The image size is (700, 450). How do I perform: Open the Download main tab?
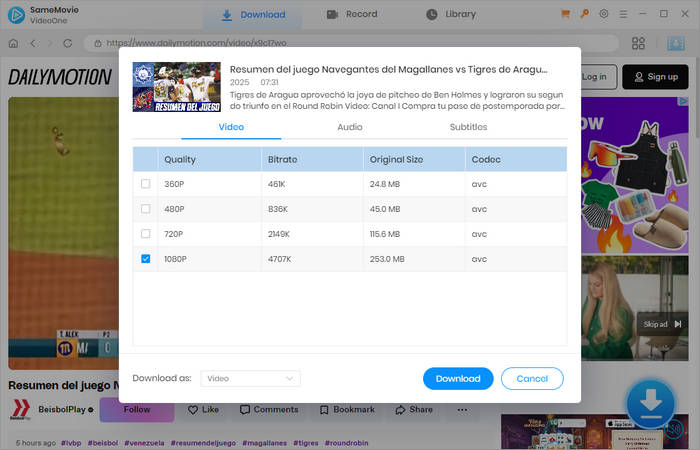coord(253,15)
